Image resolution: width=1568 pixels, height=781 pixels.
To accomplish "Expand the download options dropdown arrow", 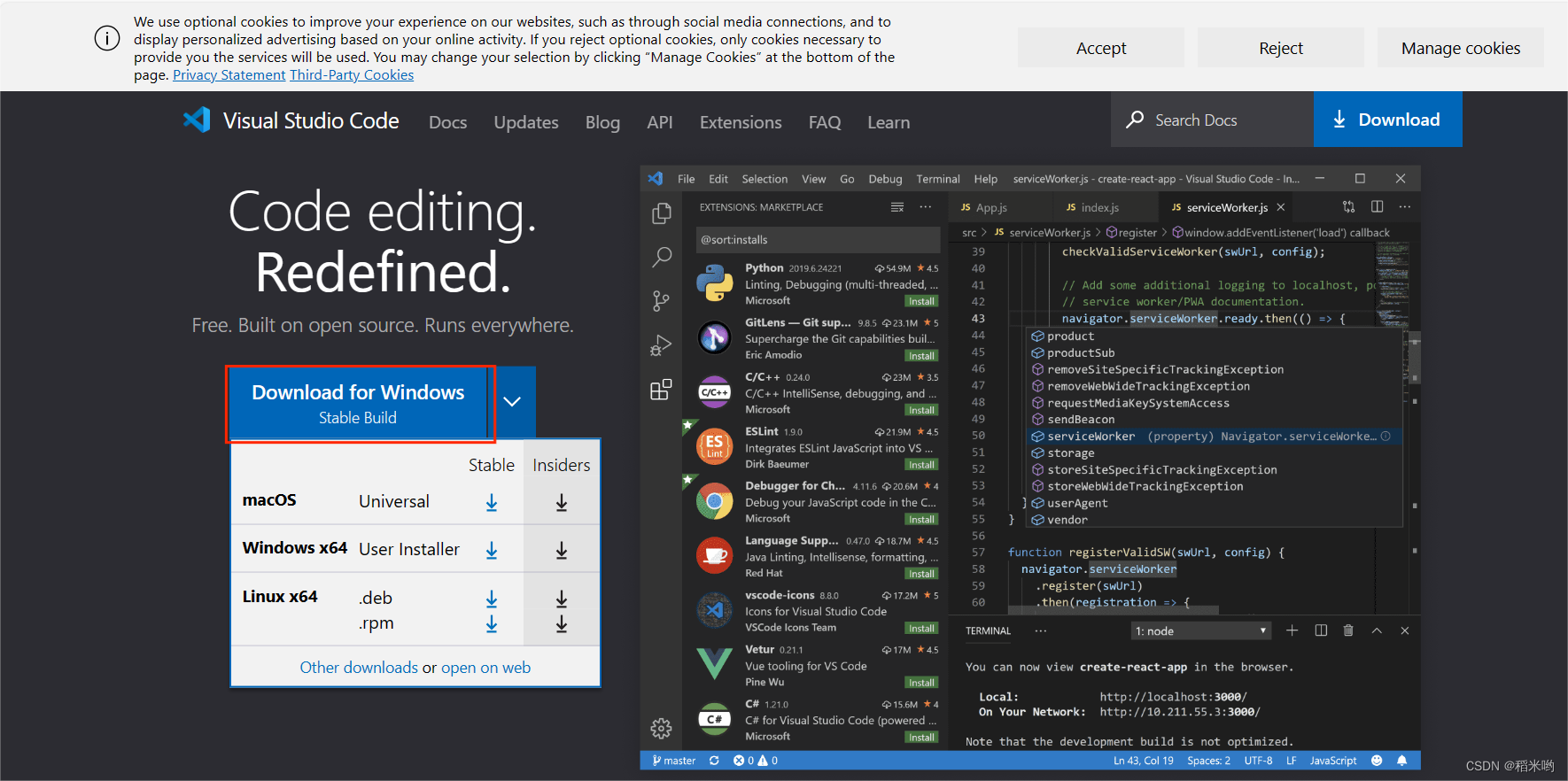I will tap(512, 401).
